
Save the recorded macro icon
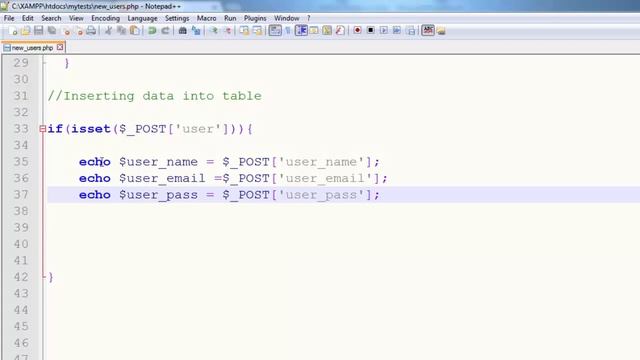pyautogui.click(x=411, y=31)
